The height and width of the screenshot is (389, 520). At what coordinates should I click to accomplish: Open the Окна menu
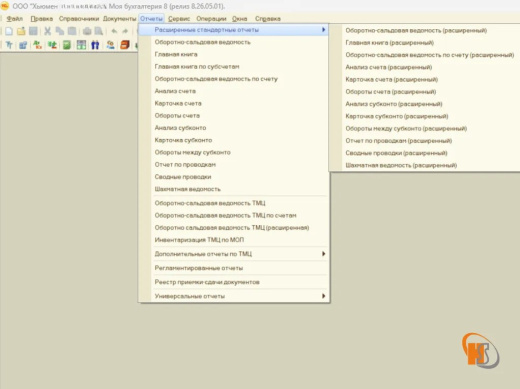point(240,19)
